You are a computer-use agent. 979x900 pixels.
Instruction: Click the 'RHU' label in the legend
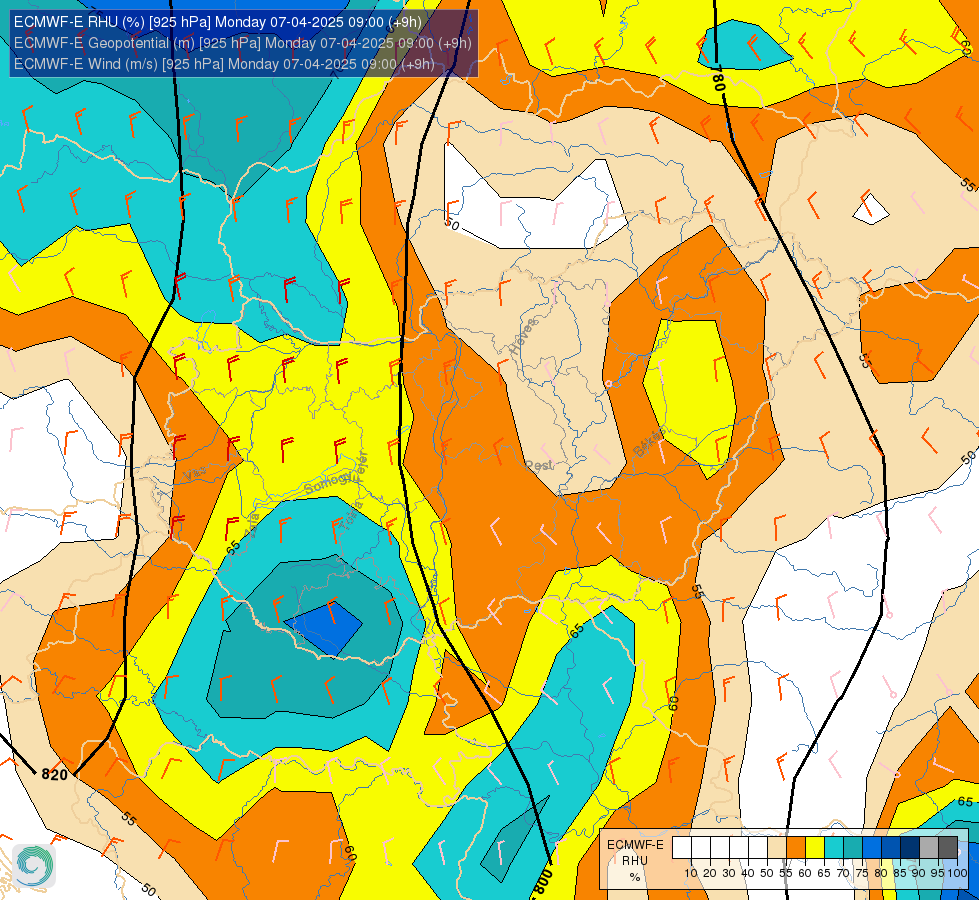[635, 861]
